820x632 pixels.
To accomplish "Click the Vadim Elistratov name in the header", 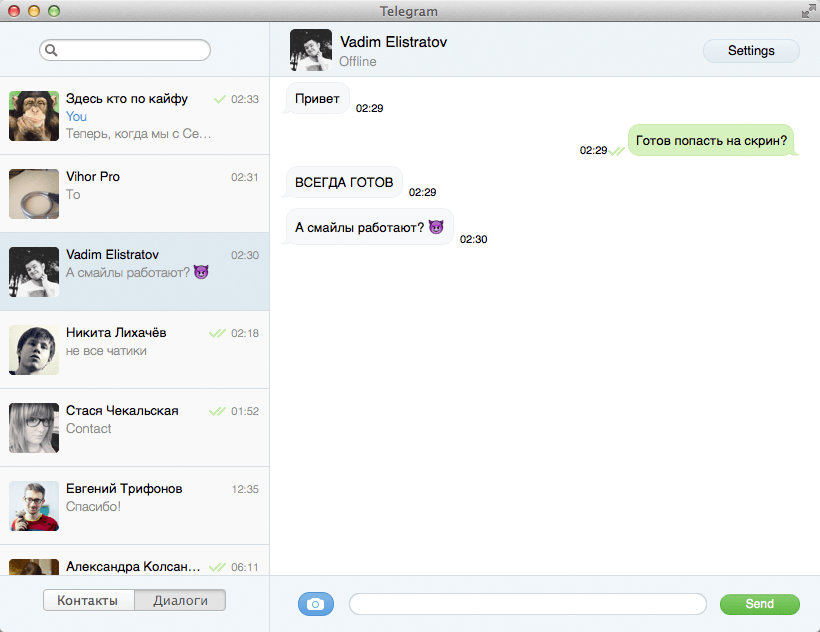I will 393,42.
